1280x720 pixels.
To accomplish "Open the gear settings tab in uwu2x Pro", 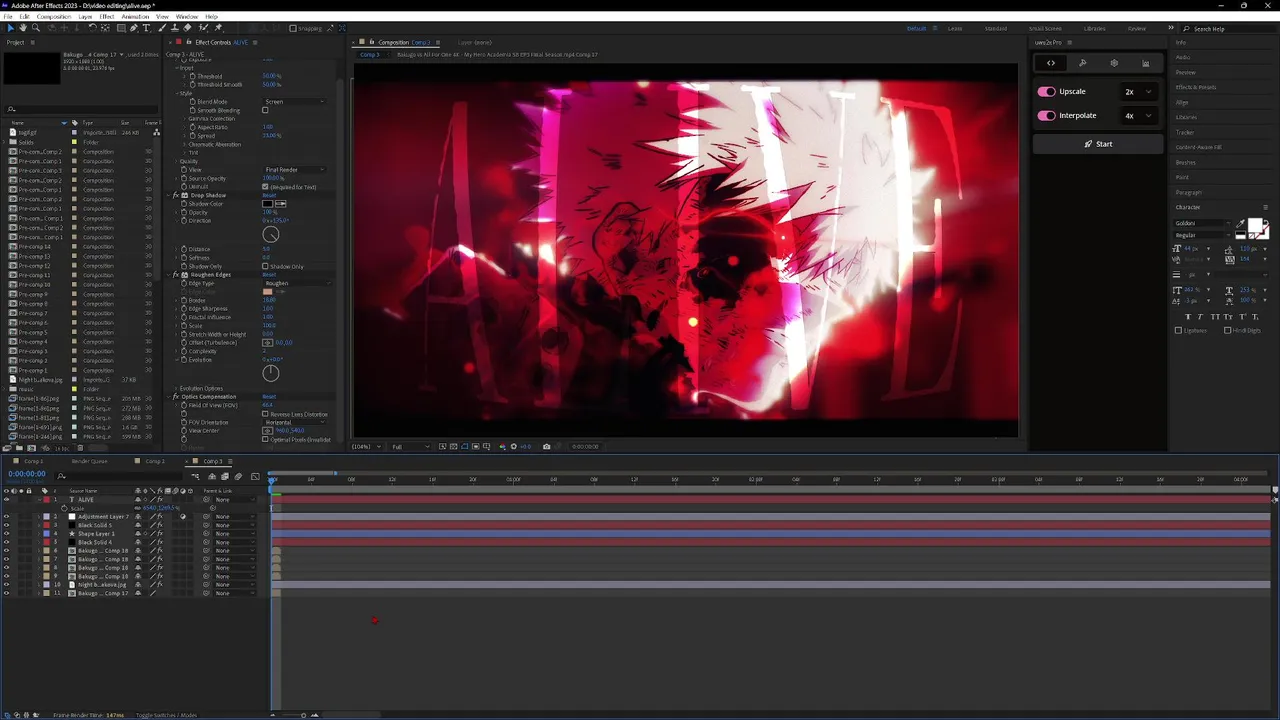I will click(x=1114, y=63).
